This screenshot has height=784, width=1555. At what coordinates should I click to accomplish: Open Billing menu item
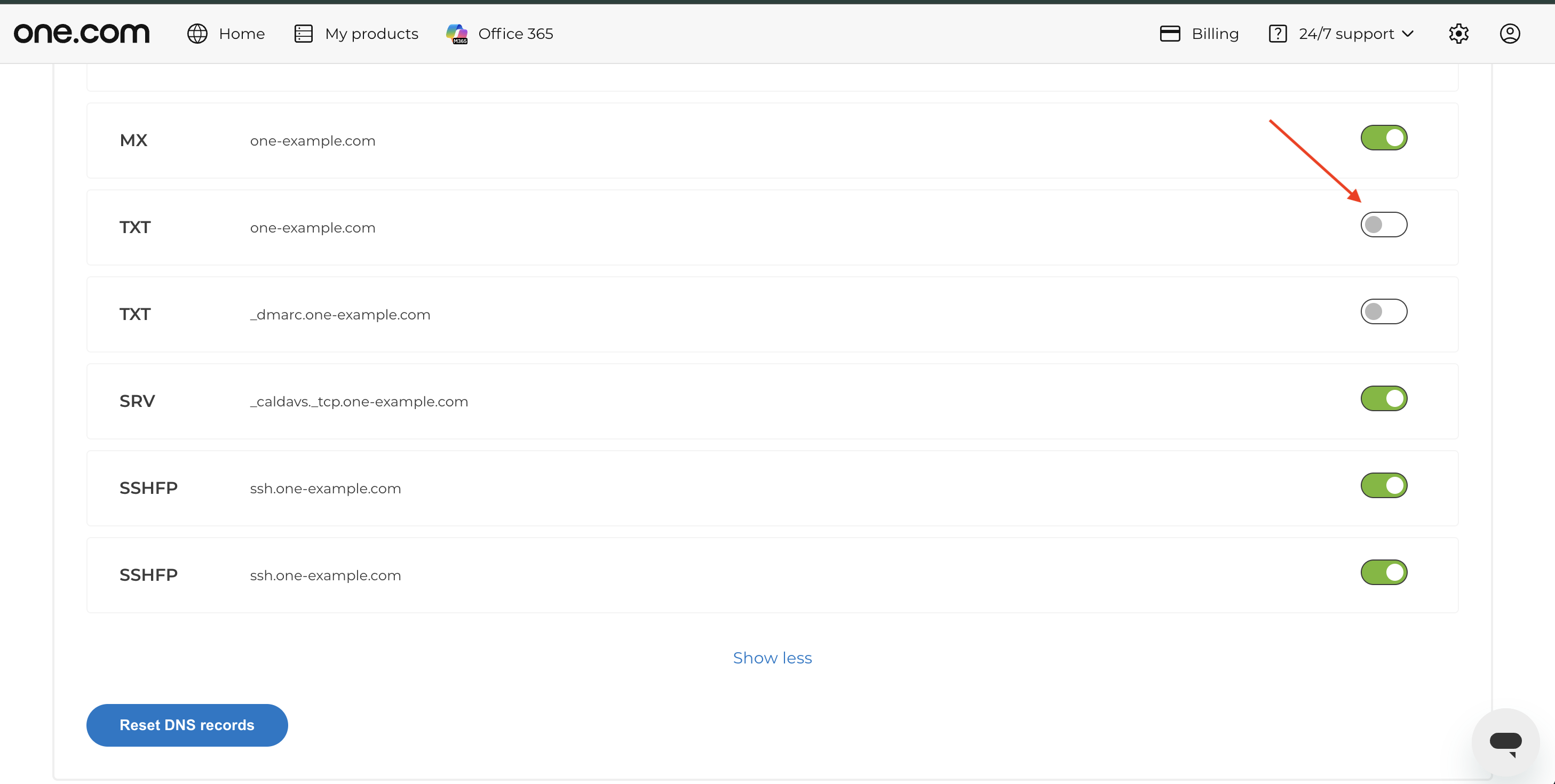coord(1215,34)
